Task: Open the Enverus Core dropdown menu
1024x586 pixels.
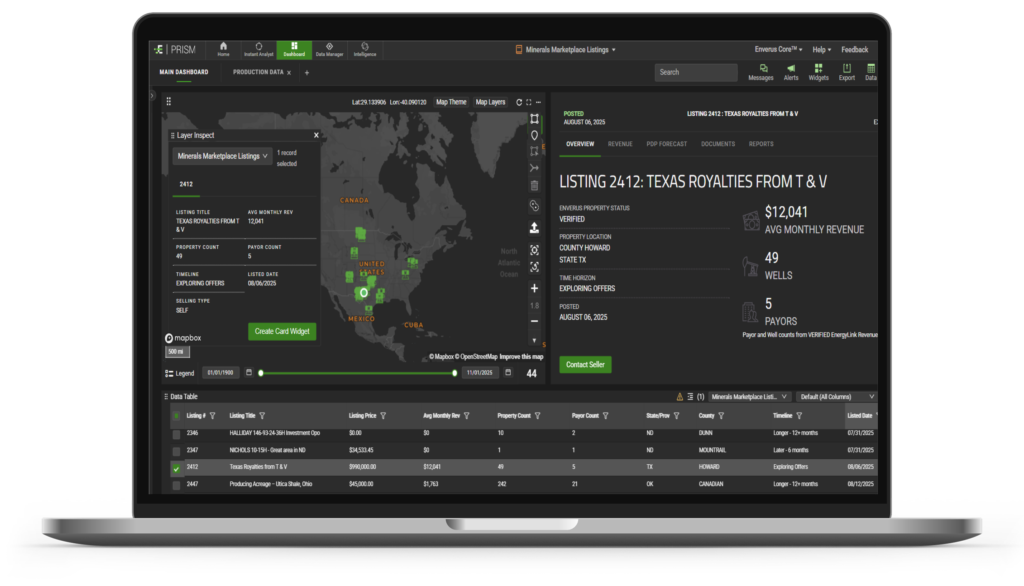Action: (780, 49)
